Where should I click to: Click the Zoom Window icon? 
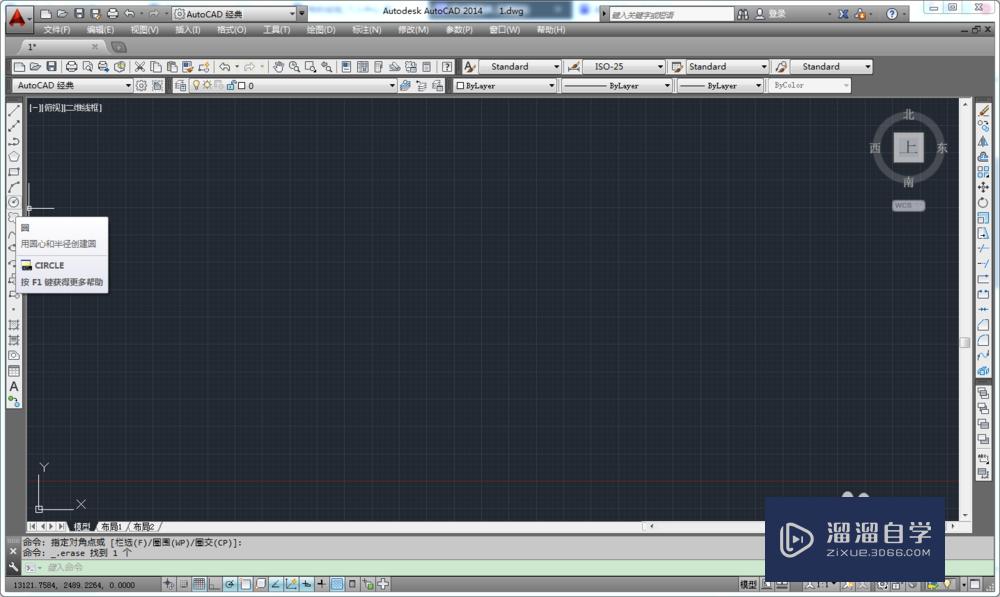pyautogui.click(x=311, y=66)
